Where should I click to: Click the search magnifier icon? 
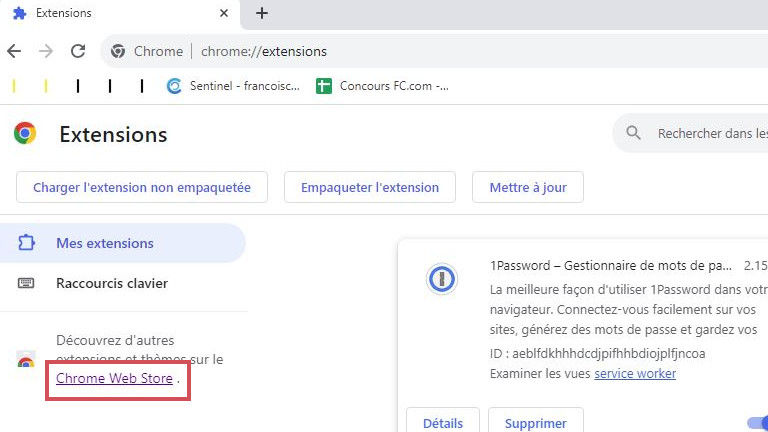633,133
